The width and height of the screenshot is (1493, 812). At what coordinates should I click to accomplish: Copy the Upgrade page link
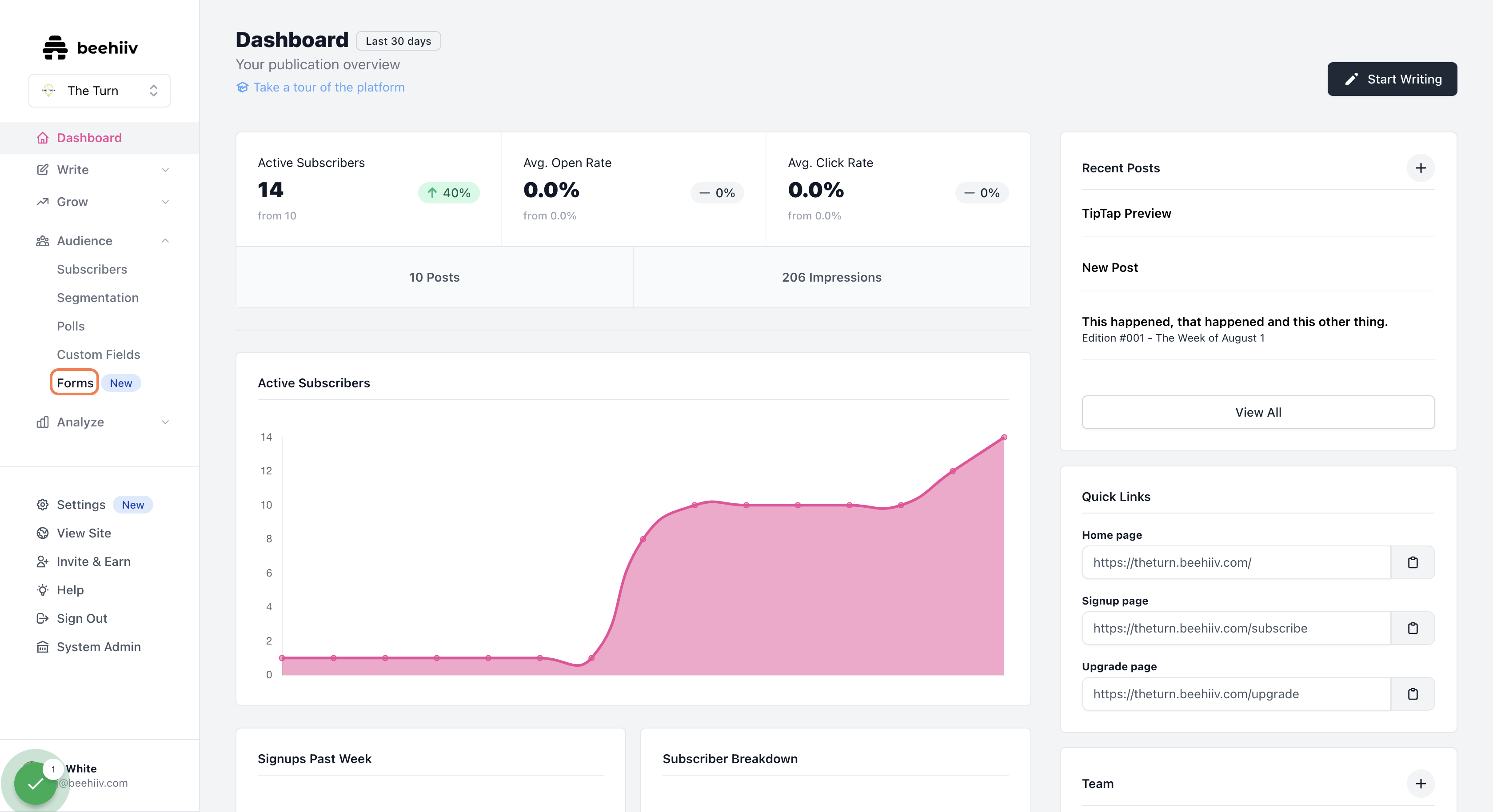(x=1413, y=694)
